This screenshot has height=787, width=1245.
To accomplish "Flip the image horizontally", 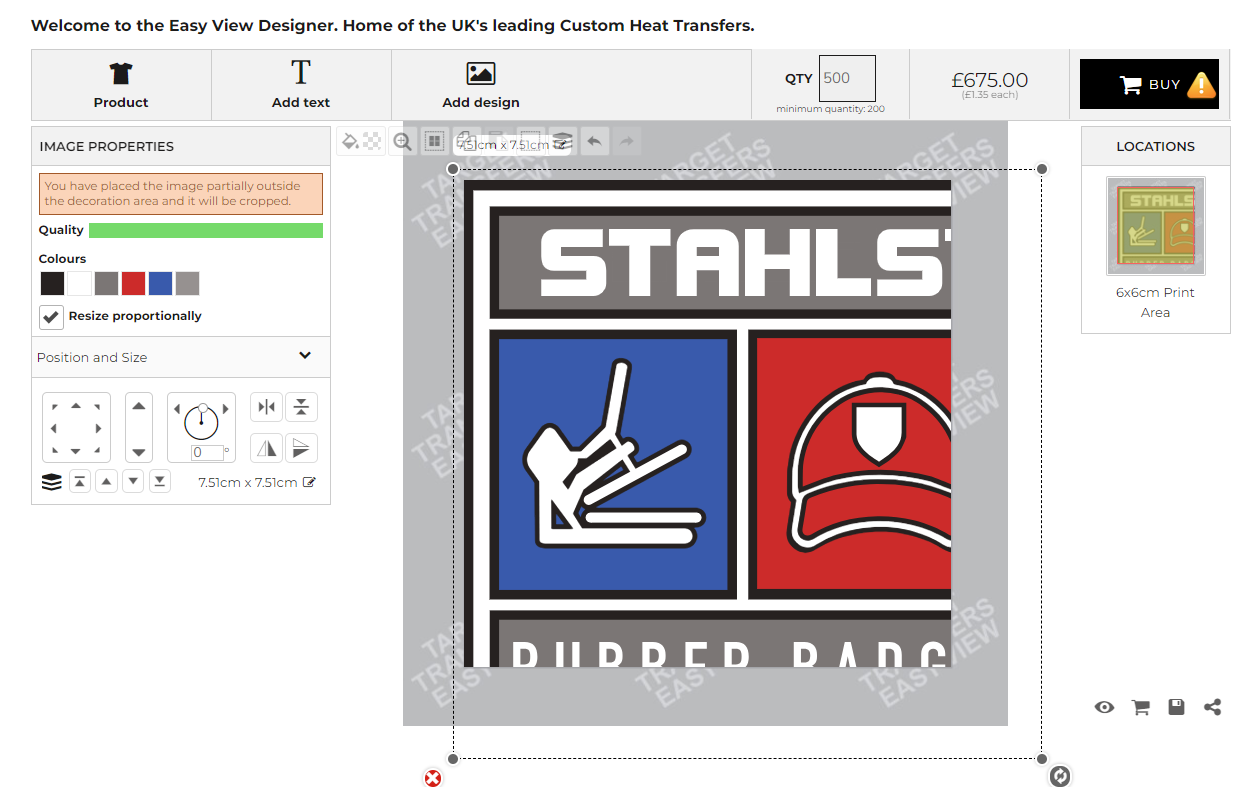I will [x=266, y=448].
